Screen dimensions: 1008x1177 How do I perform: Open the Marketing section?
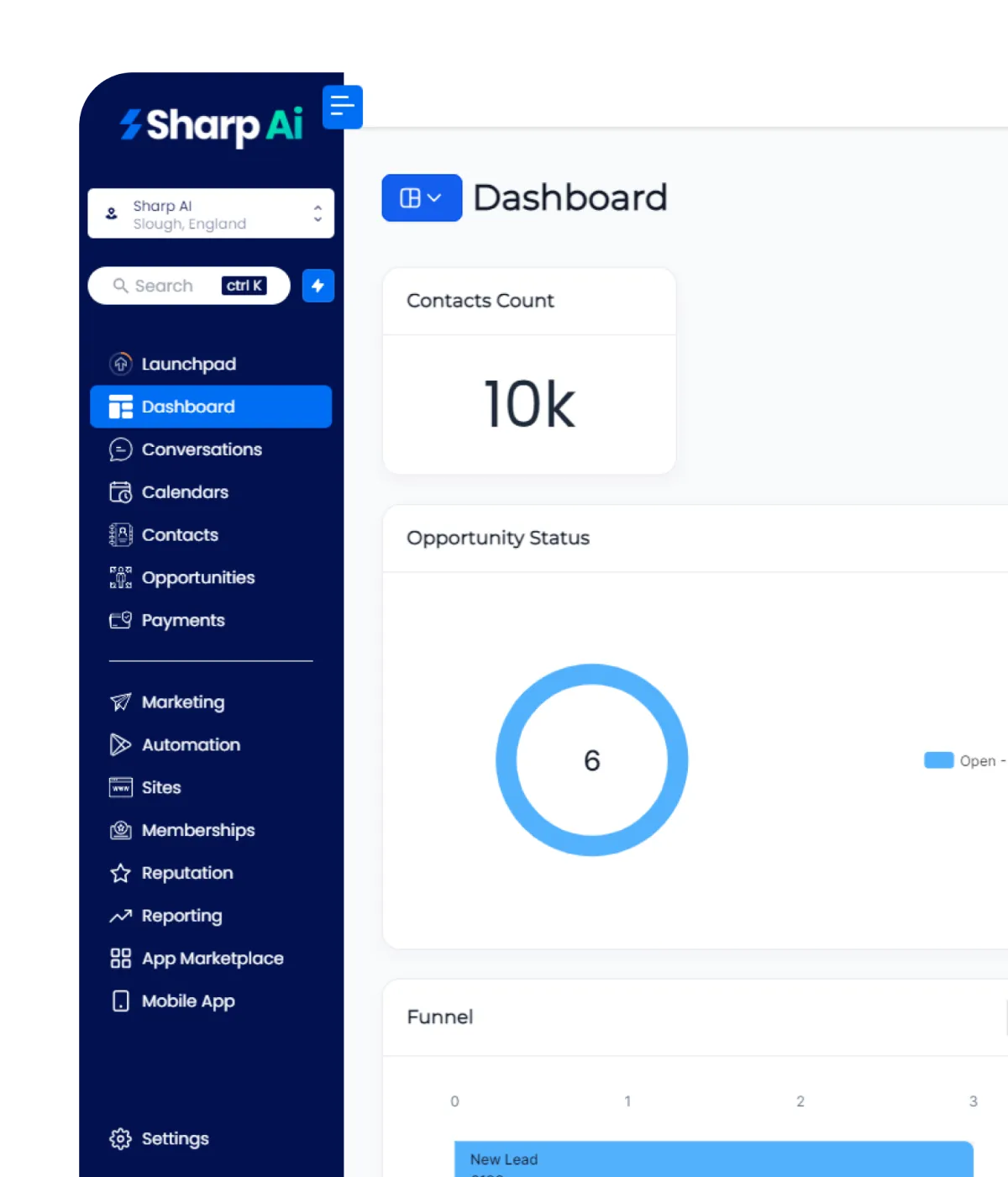pyautogui.click(x=211, y=702)
